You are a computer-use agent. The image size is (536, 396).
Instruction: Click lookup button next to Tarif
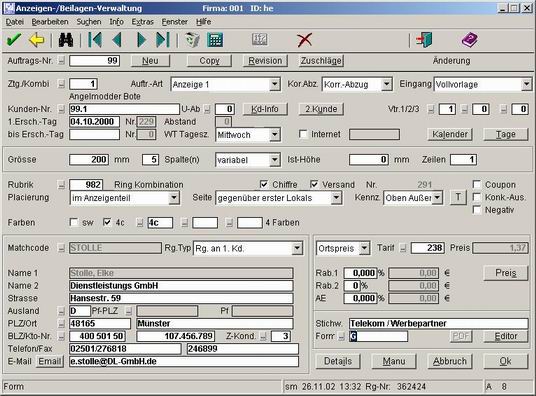point(403,248)
